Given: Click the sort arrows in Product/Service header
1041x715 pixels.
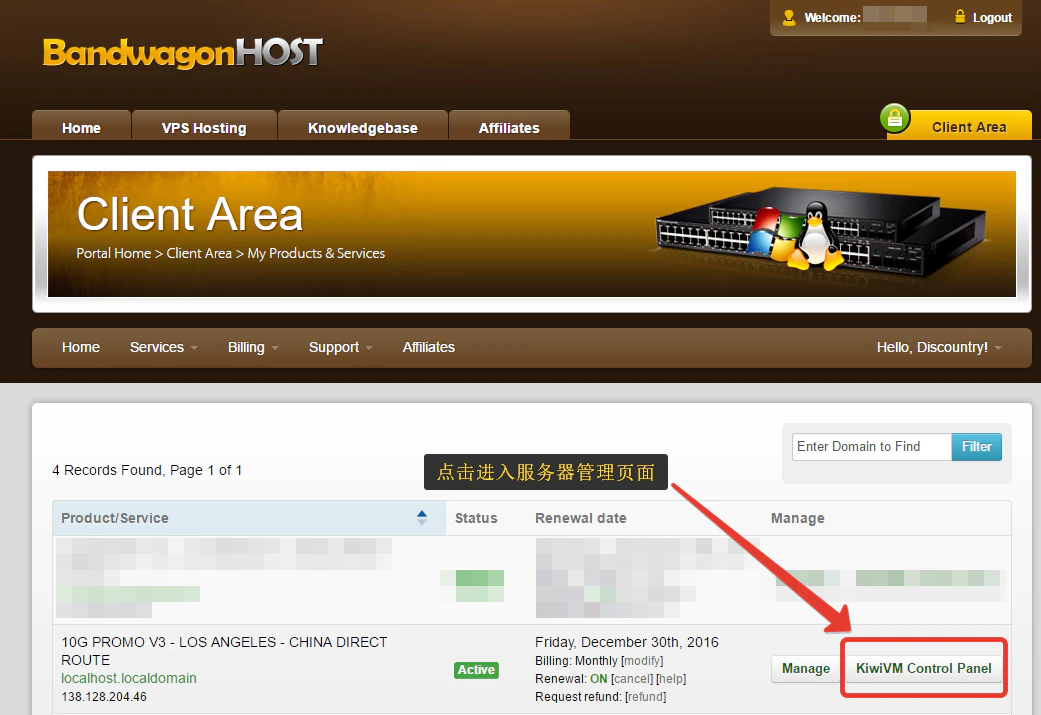Looking at the screenshot, I should click(422, 518).
